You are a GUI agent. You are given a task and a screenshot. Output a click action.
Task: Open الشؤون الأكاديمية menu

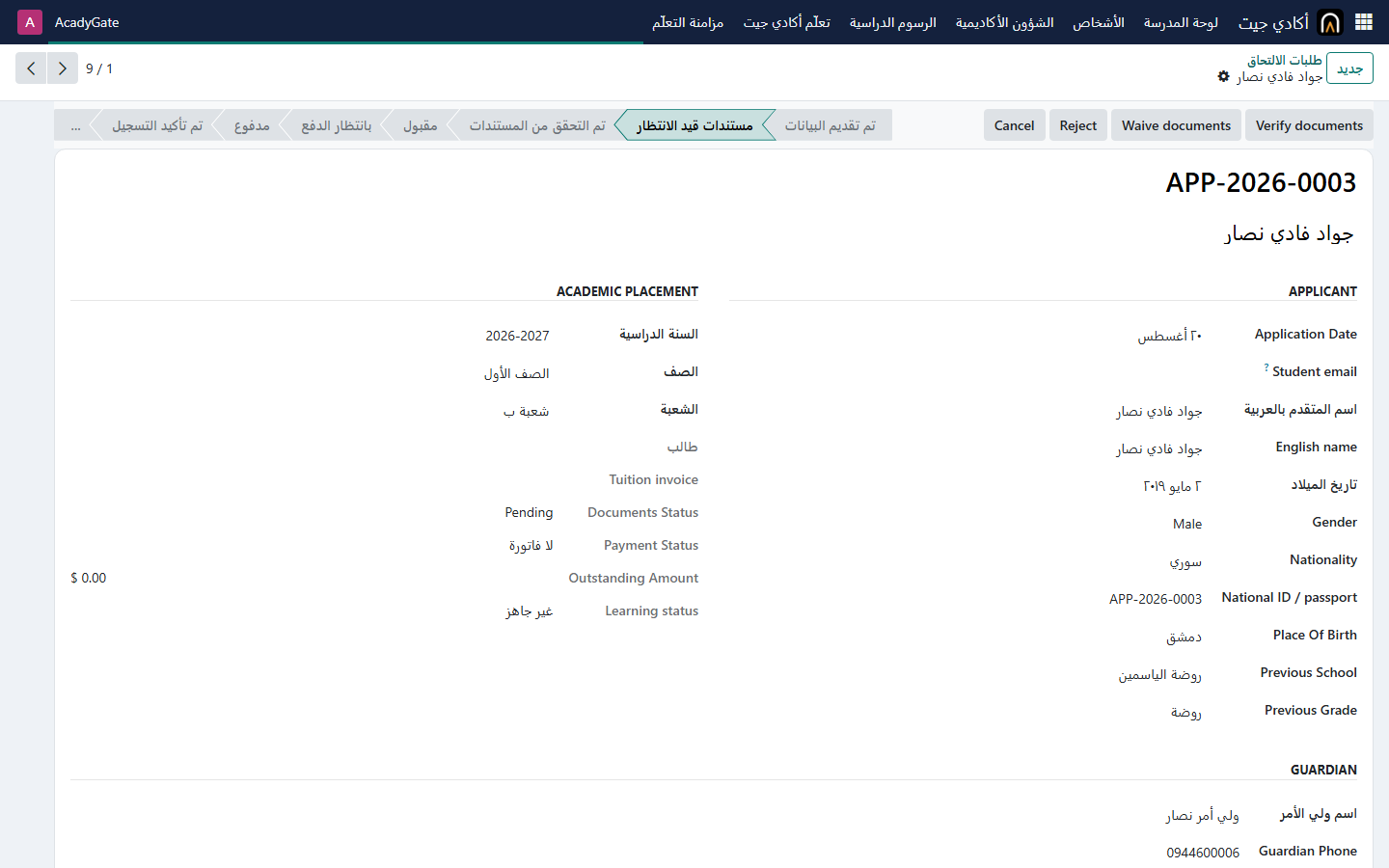tap(1004, 22)
